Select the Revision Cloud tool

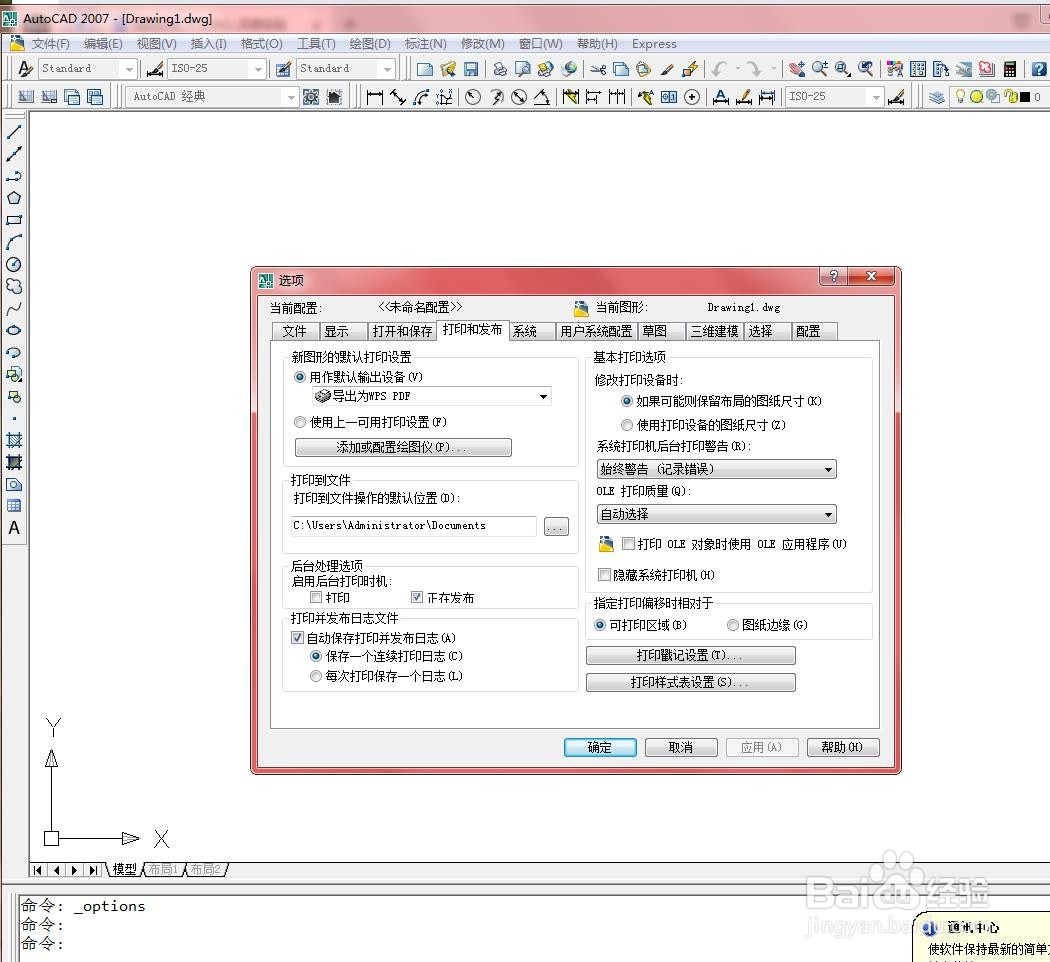coord(13,287)
